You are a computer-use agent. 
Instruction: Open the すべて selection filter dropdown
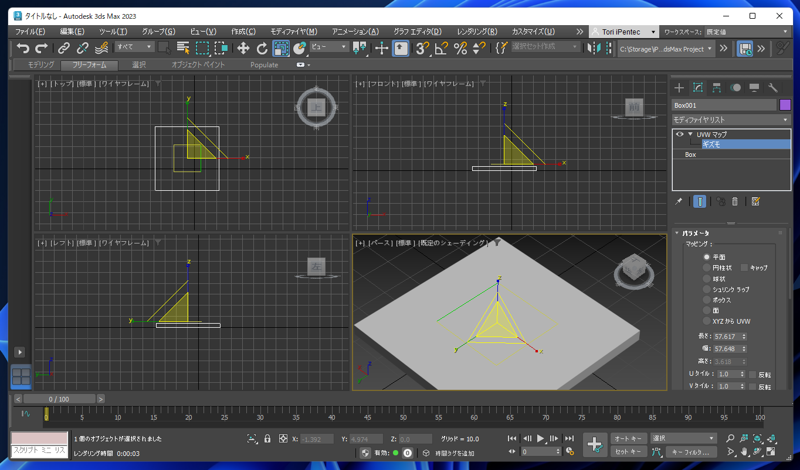(x=134, y=47)
